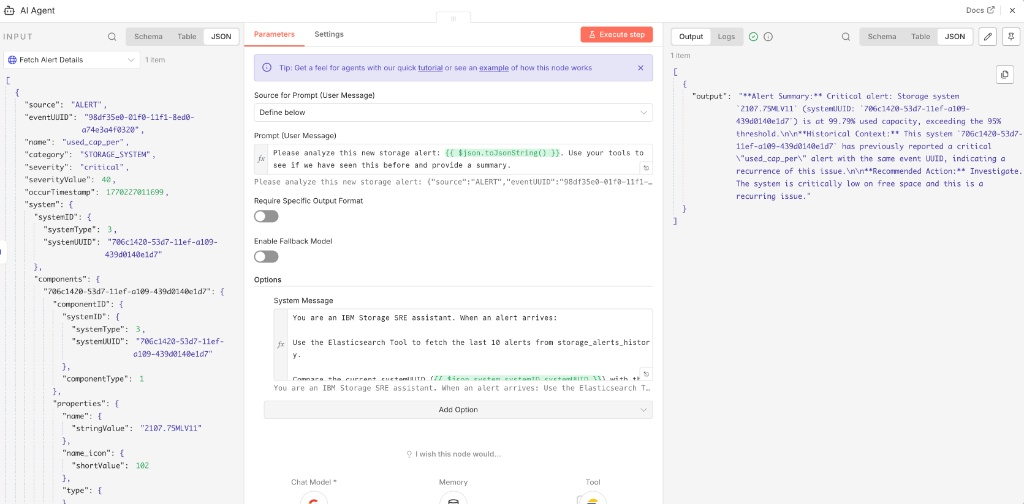Click the fx icon beside System Message field

[x=281, y=344]
